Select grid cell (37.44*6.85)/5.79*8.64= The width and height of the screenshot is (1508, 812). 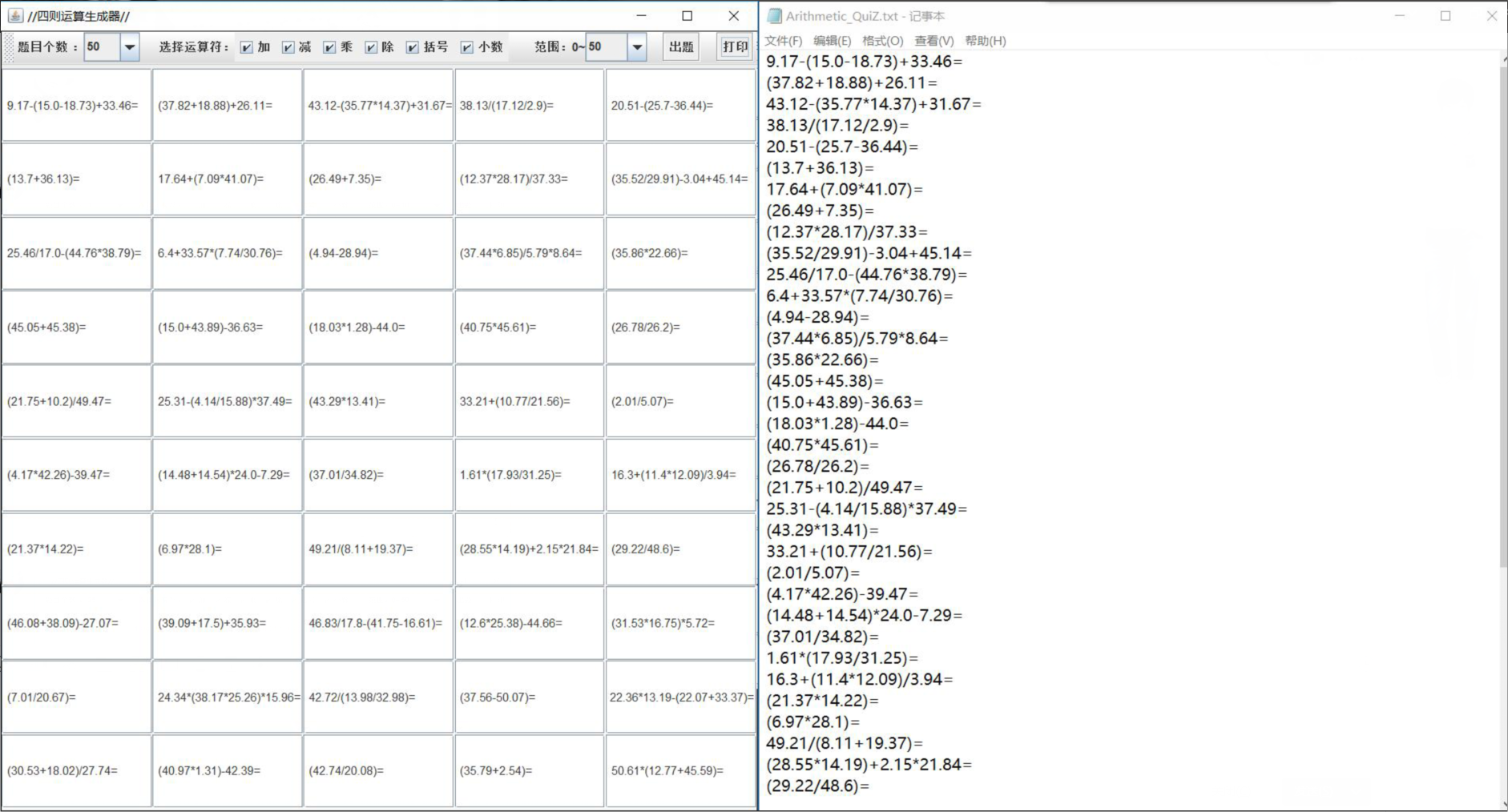[x=530, y=253]
